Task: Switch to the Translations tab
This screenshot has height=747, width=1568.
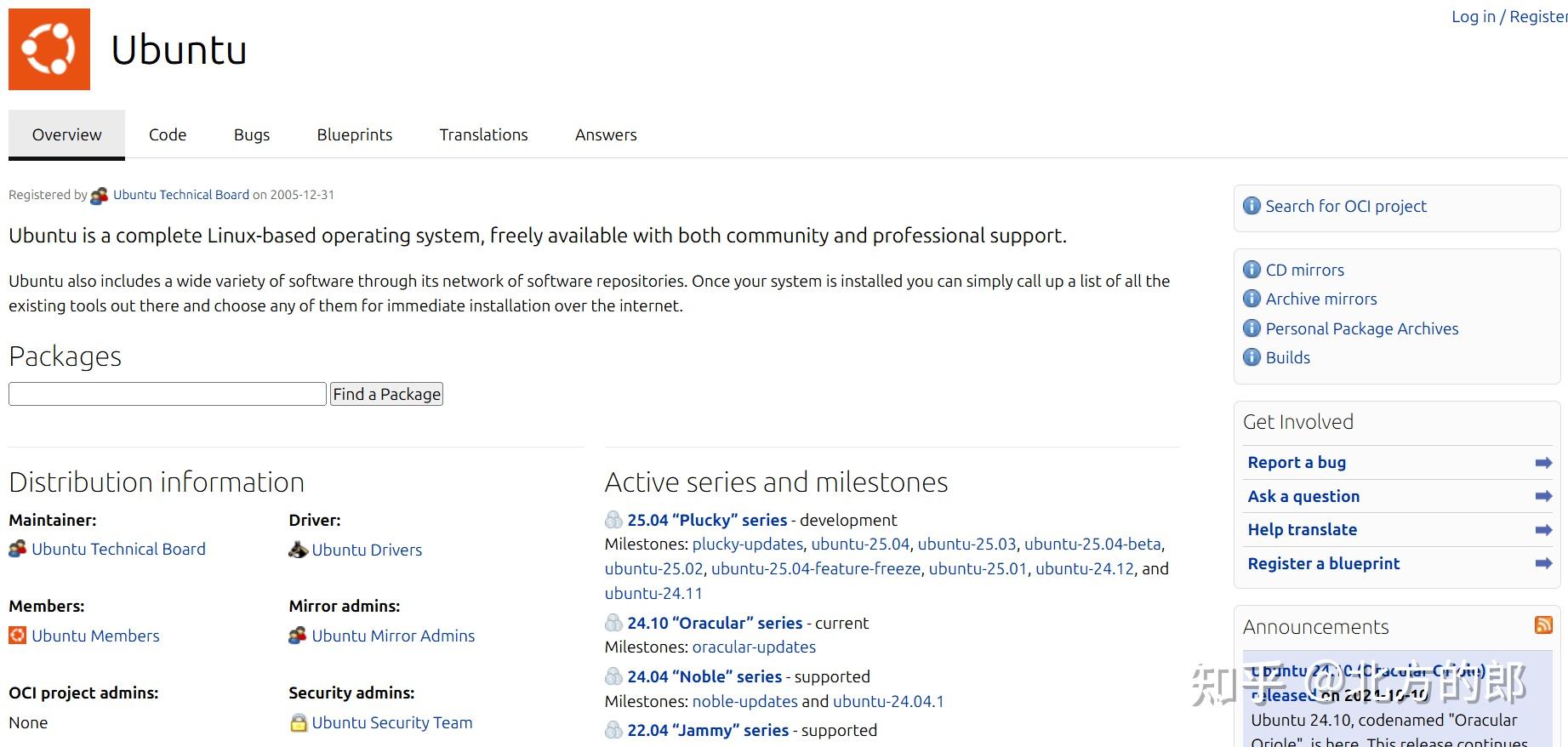Action: pos(483,134)
